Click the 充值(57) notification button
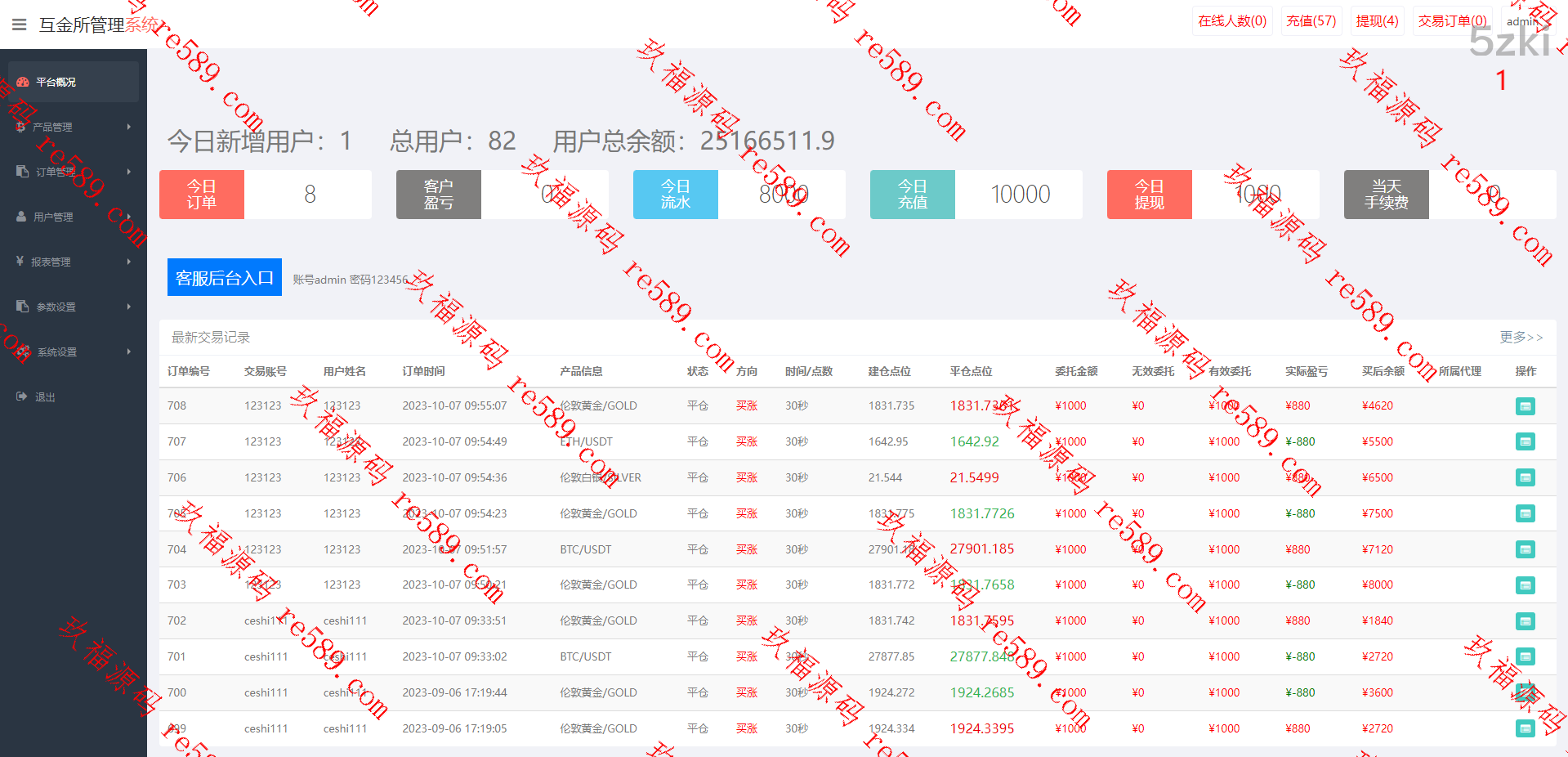This screenshot has height=757, width=1568. pos(1311,21)
